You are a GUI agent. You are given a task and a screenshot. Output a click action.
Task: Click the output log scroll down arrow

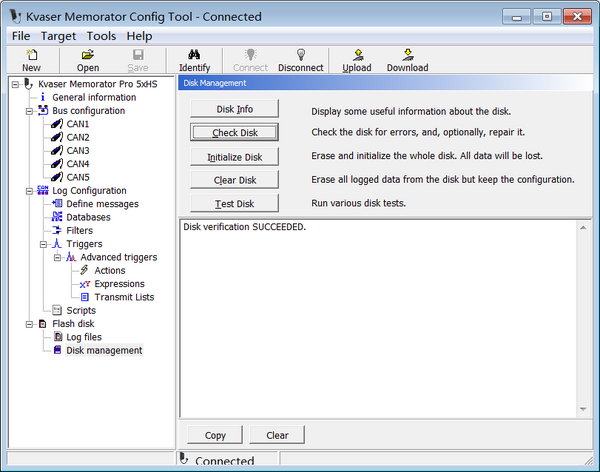[583, 409]
